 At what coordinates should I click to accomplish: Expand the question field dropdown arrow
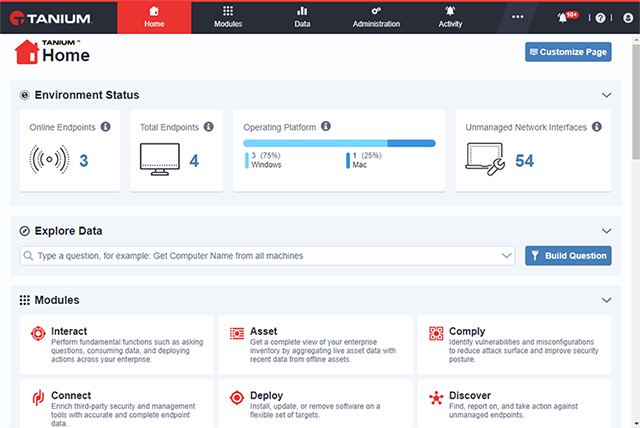(x=506, y=256)
